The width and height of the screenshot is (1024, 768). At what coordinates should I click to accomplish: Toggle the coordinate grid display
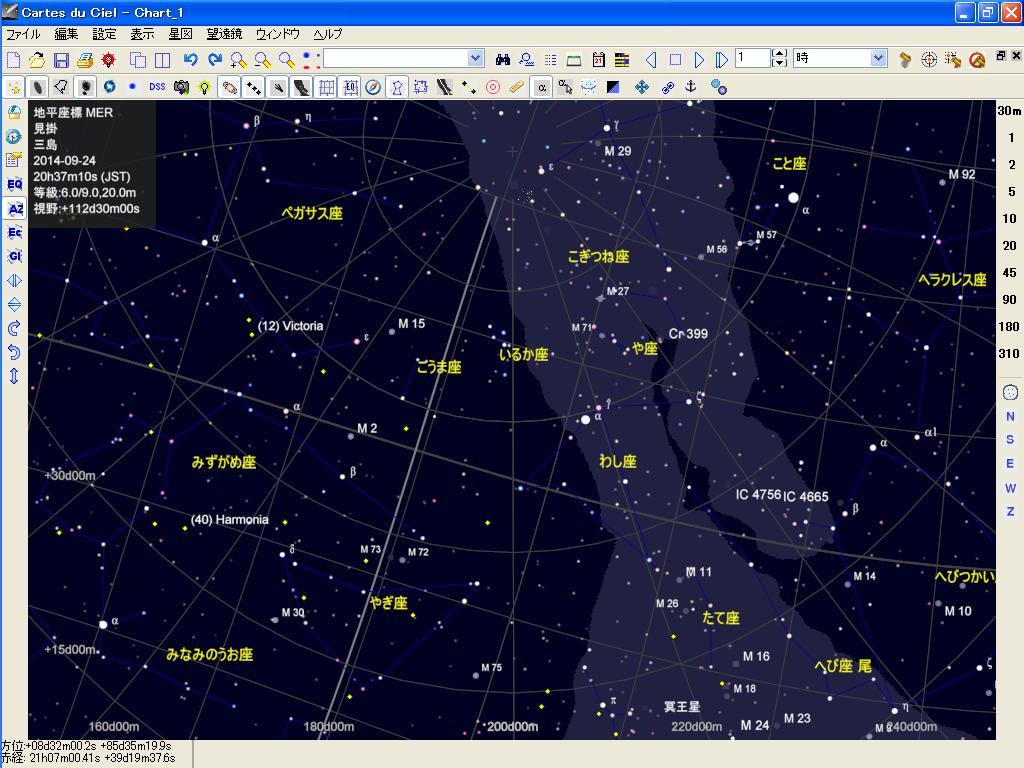[326, 87]
